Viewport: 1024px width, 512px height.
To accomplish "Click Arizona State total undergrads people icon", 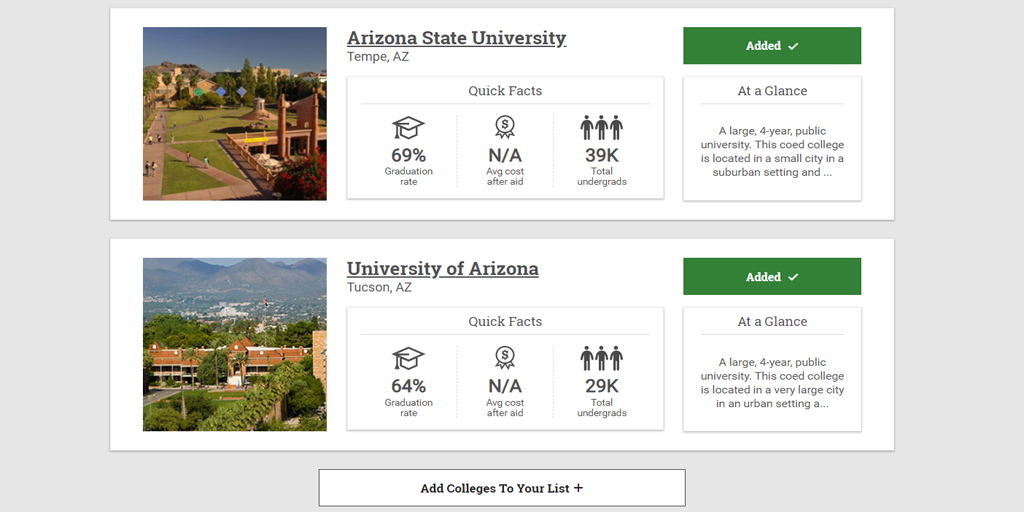I will (x=601, y=127).
